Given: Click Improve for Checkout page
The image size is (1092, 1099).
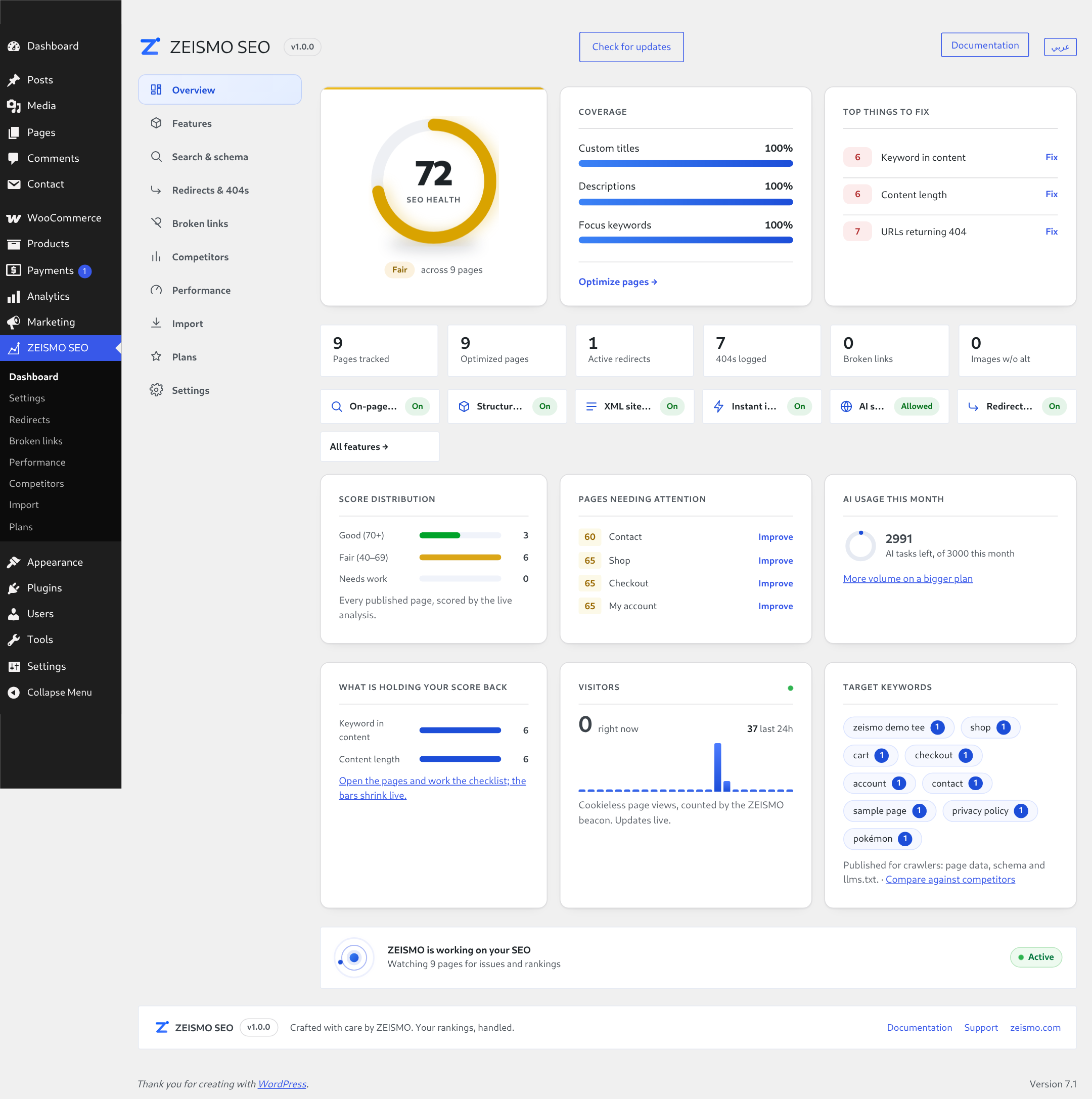Looking at the screenshot, I should 775,584.
